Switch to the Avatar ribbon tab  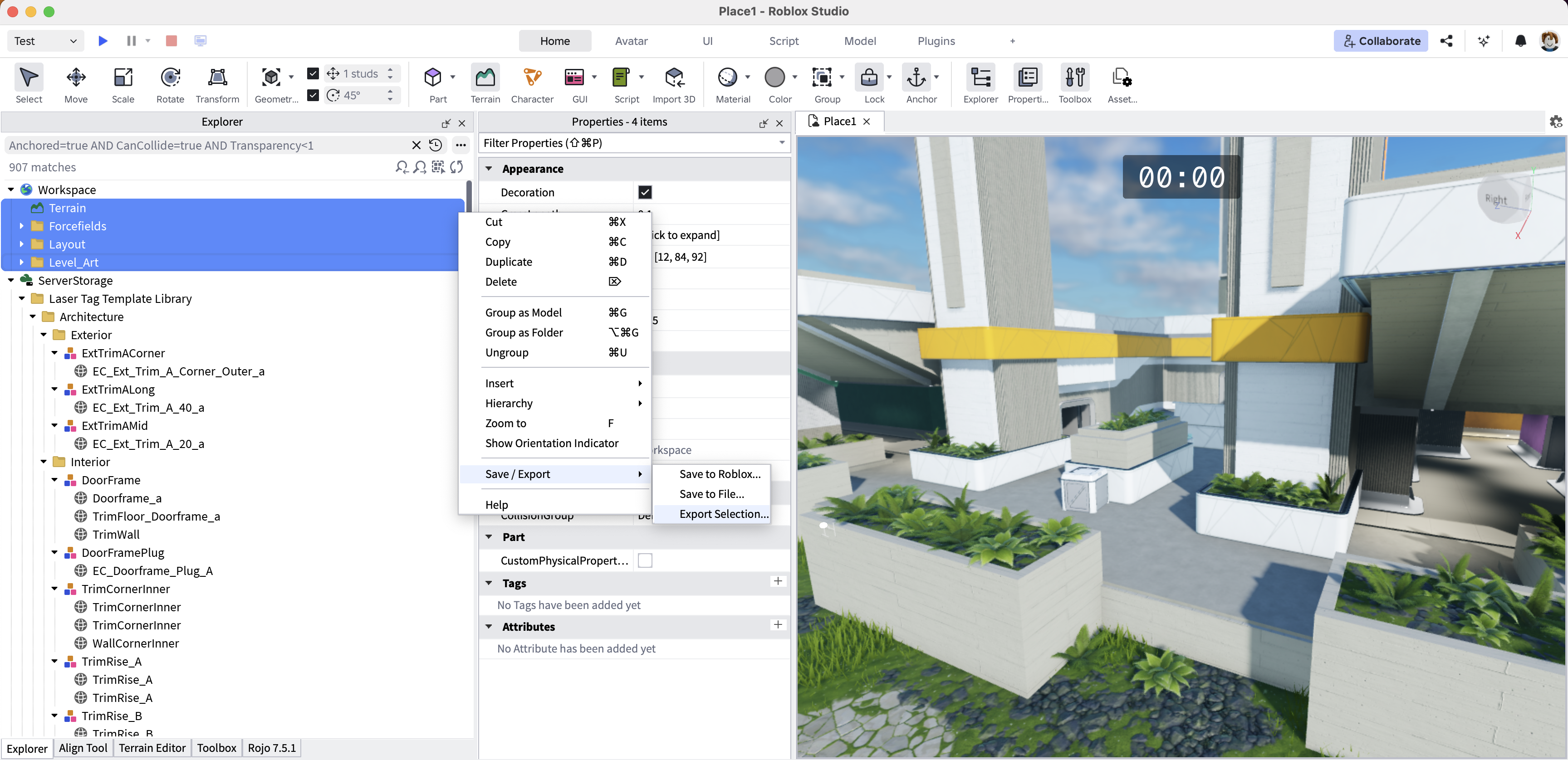(631, 41)
